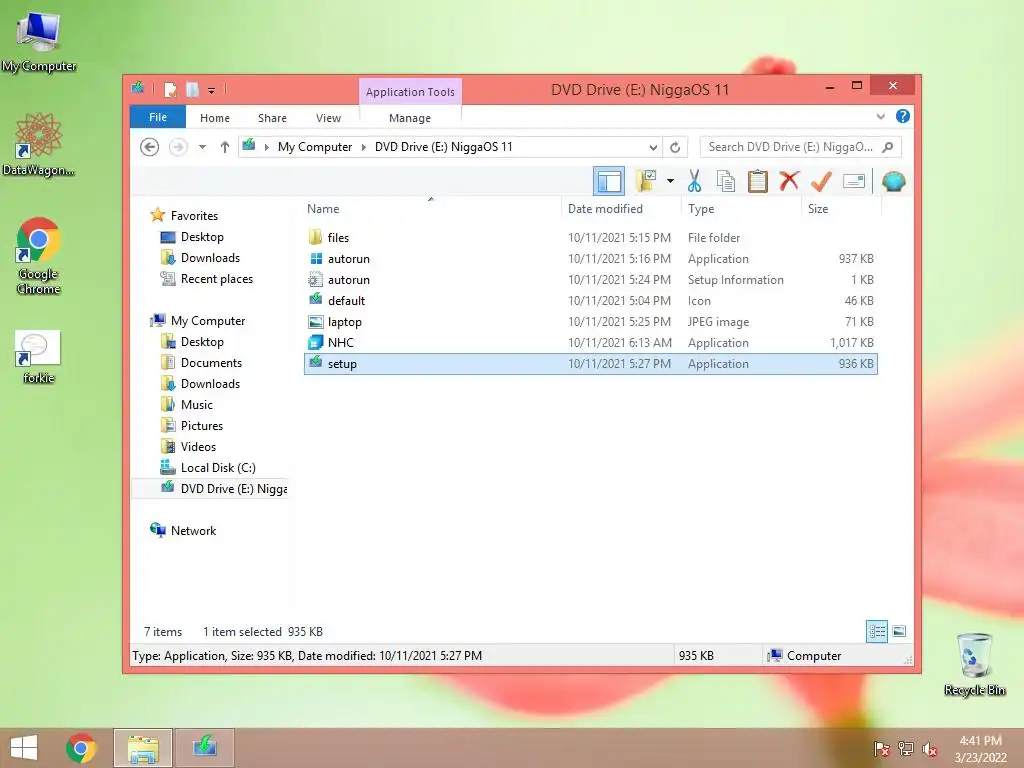The image size is (1024, 768).
Task: Expand breadcrumb arrow after My Computer
Action: coord(364,147)
